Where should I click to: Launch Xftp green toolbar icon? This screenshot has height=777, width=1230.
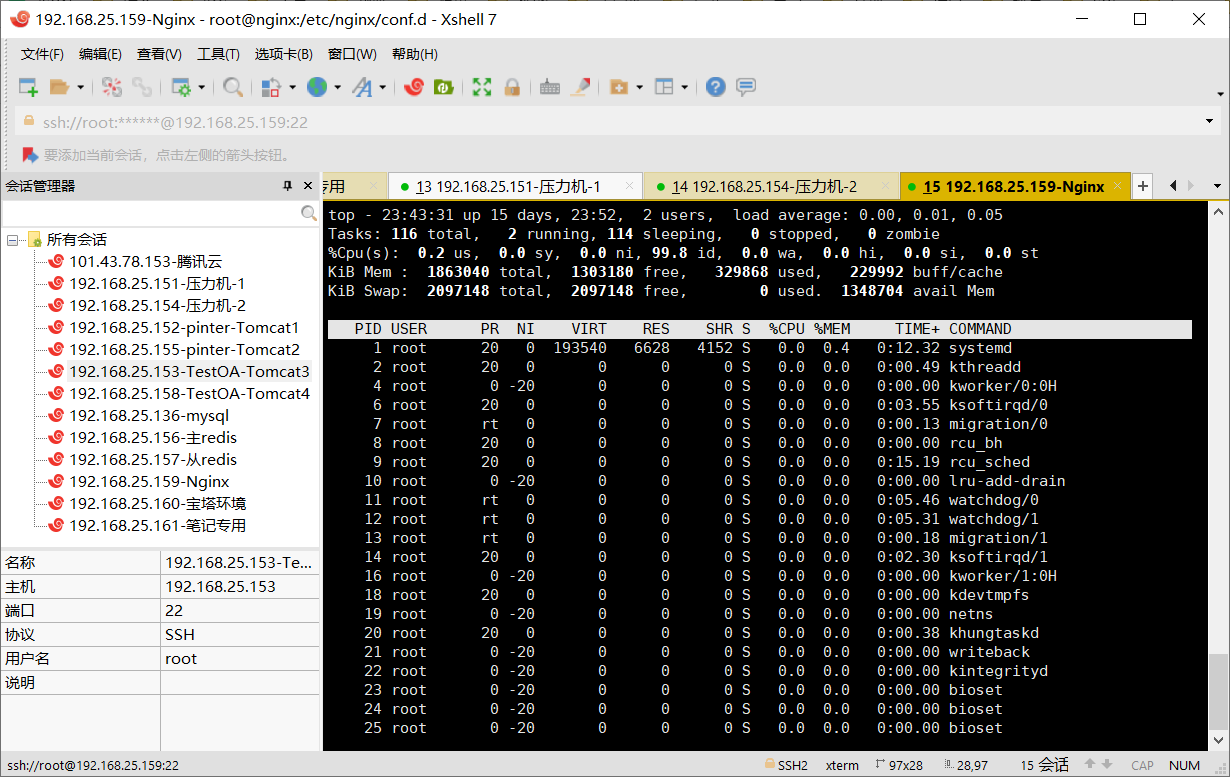443,87
